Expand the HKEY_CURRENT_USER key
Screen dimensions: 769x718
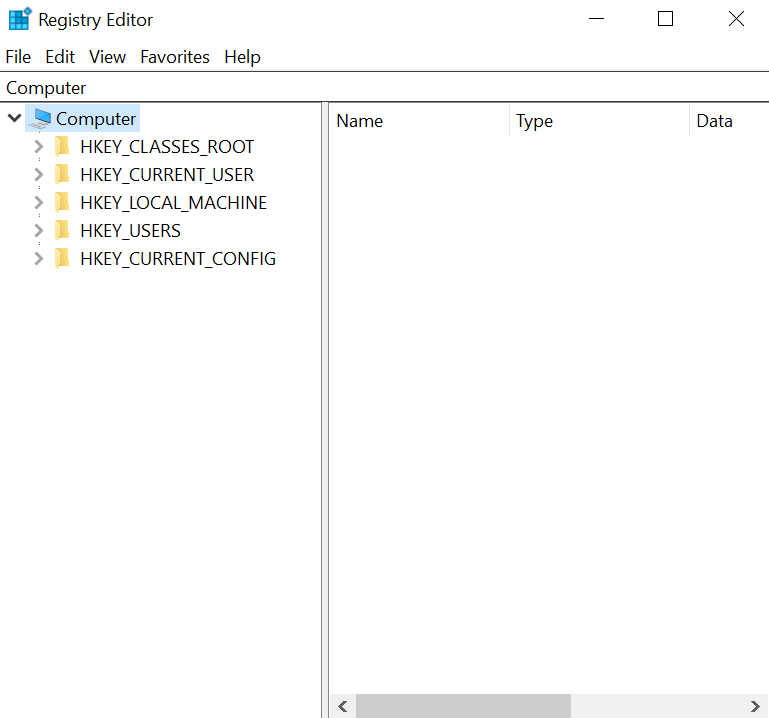pyautogui.click(x=39, y=174)
